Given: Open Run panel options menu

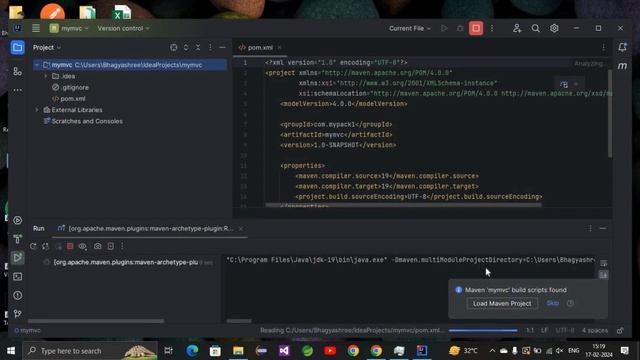Looking at the screenshot, I should pyautogui.click(x=590, y=229).
